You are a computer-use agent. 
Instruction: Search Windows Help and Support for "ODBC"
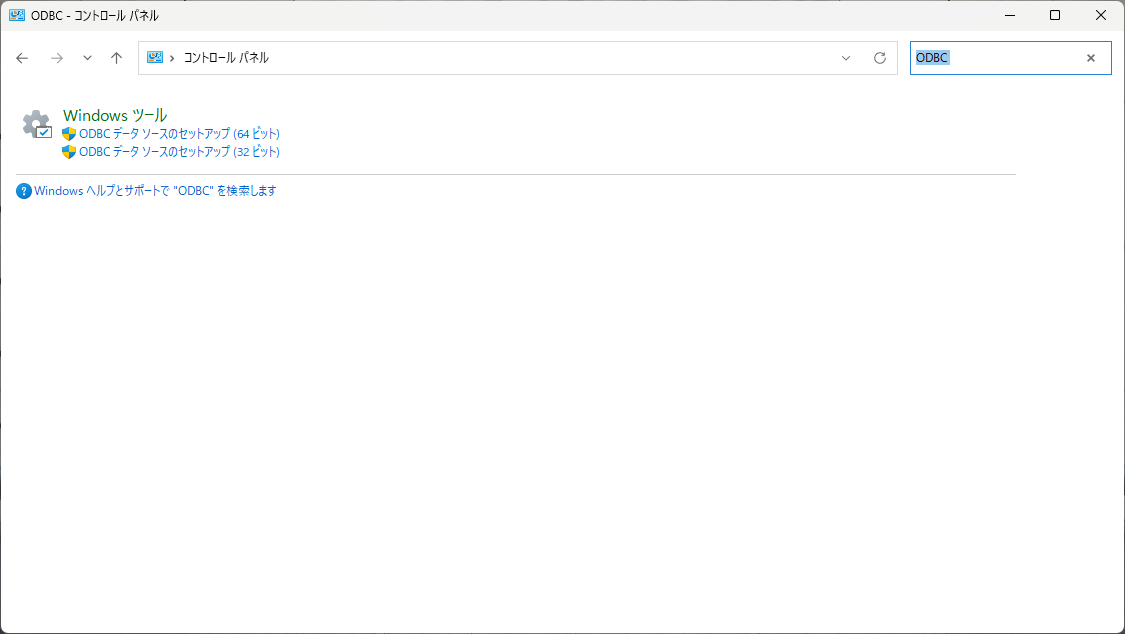155,191
